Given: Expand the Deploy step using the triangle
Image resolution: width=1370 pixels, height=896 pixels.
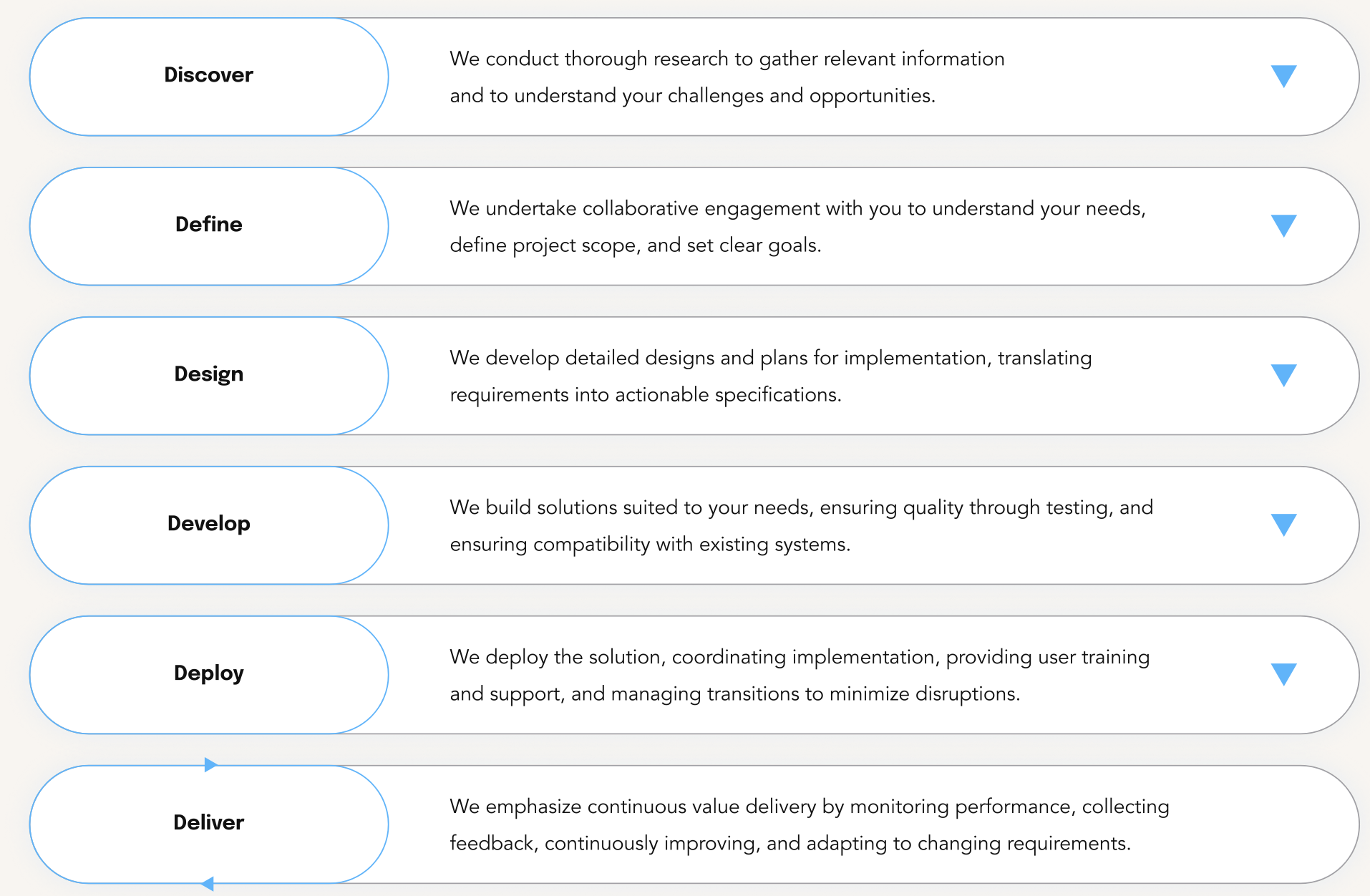Looking at the screenshot, I should (1283, 674).
